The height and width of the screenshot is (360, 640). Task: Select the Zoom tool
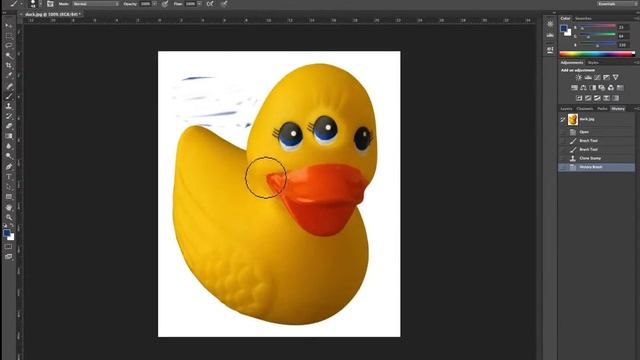point(9,217)
